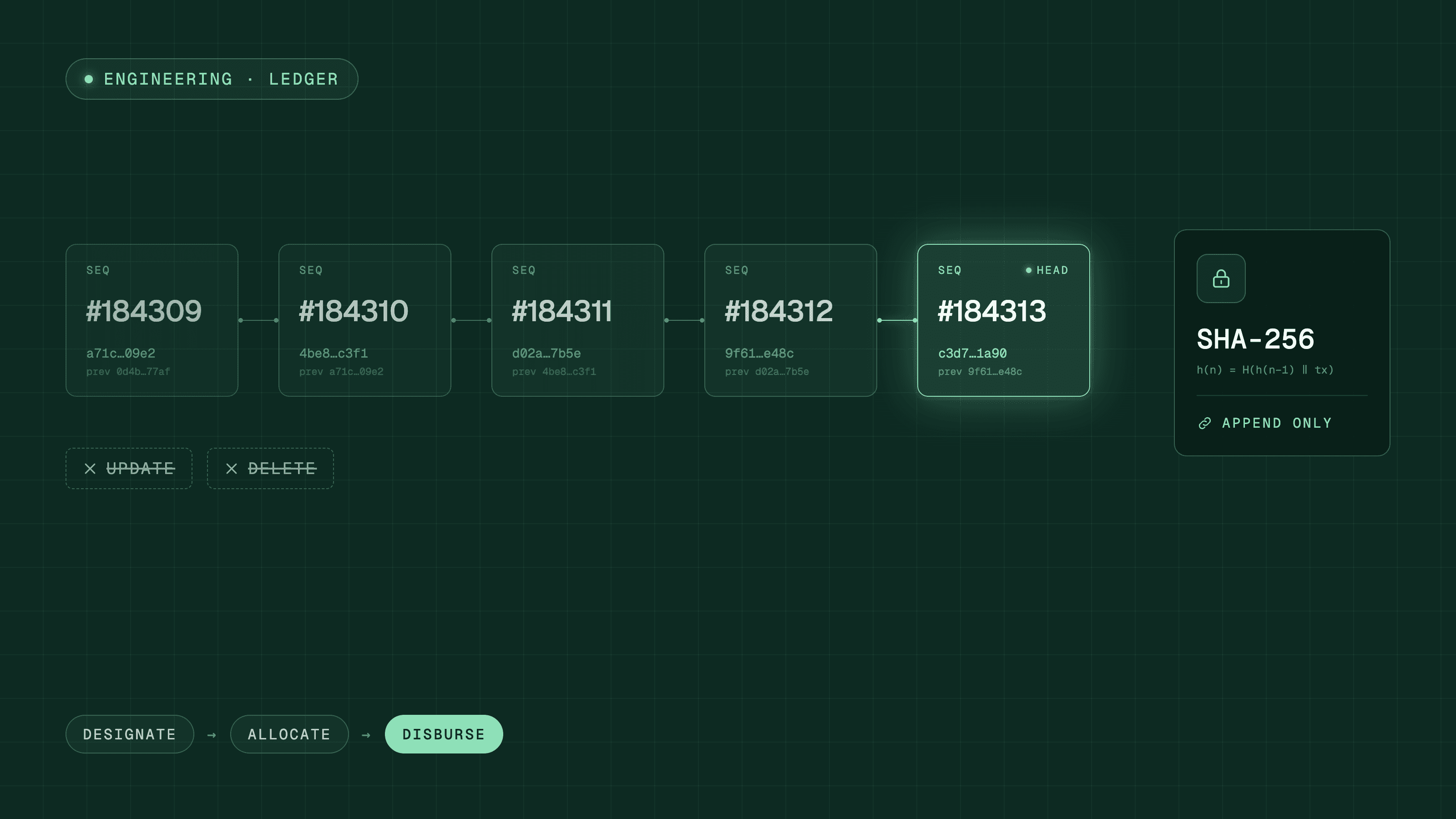Click prev d02a…7b5e in block #184312
Viewport: 1456px width, 819px height.
767,371
